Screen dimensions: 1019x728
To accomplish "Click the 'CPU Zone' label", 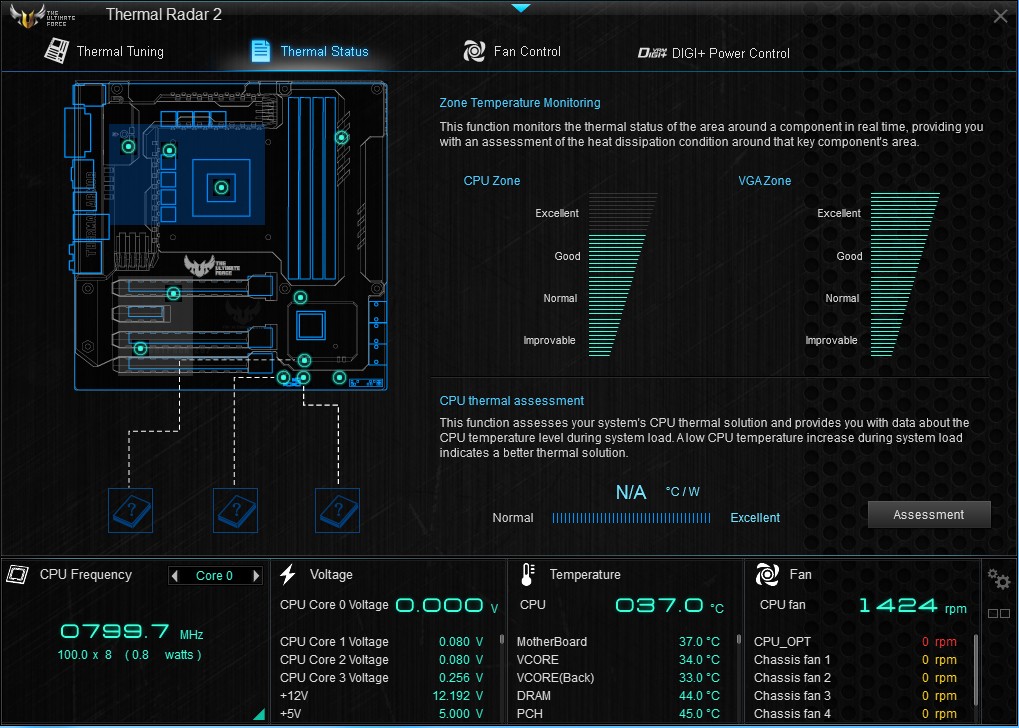I will coord(492,181).
